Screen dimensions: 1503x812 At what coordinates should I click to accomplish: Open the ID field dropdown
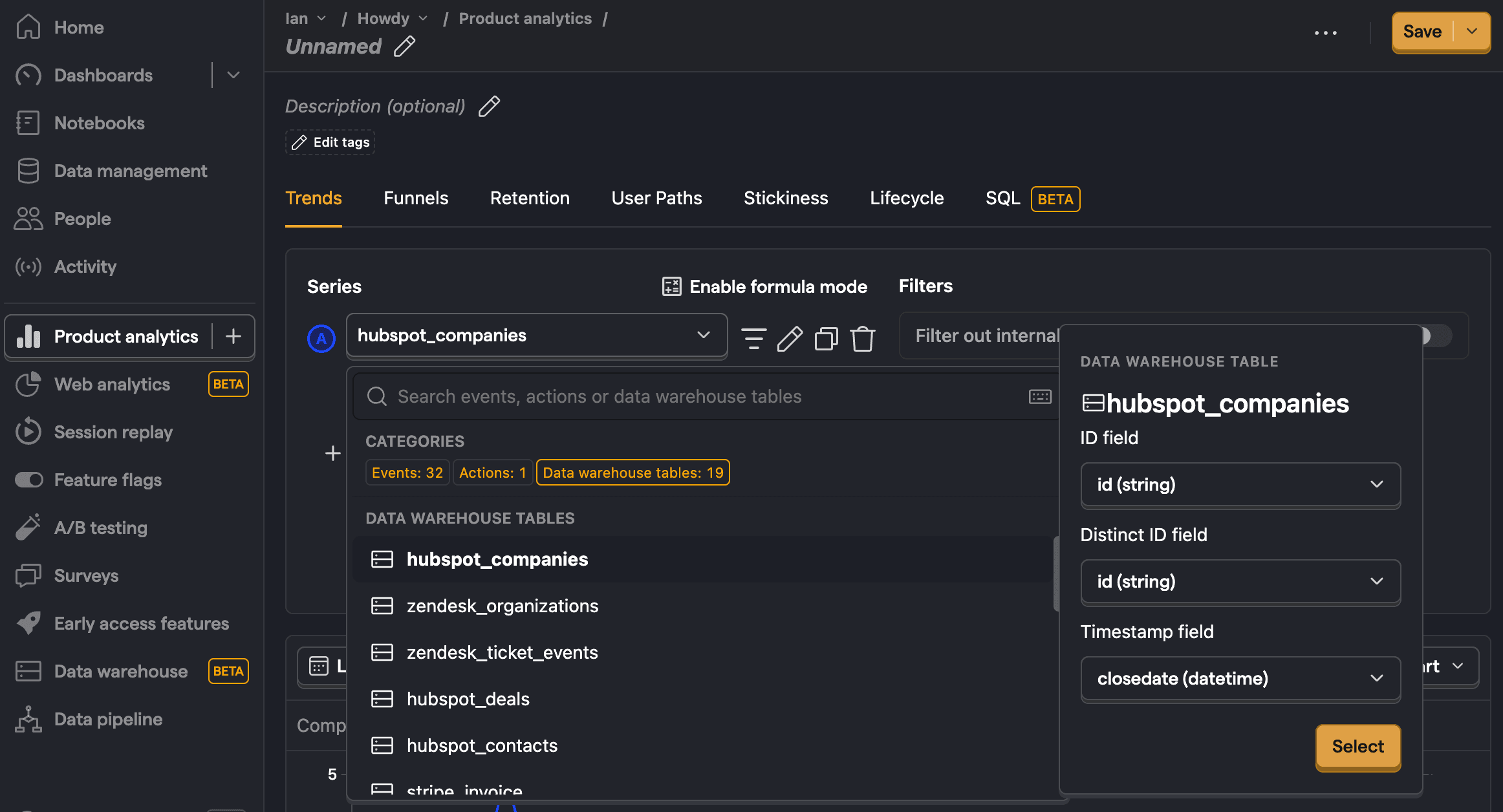pos(1241,485)
